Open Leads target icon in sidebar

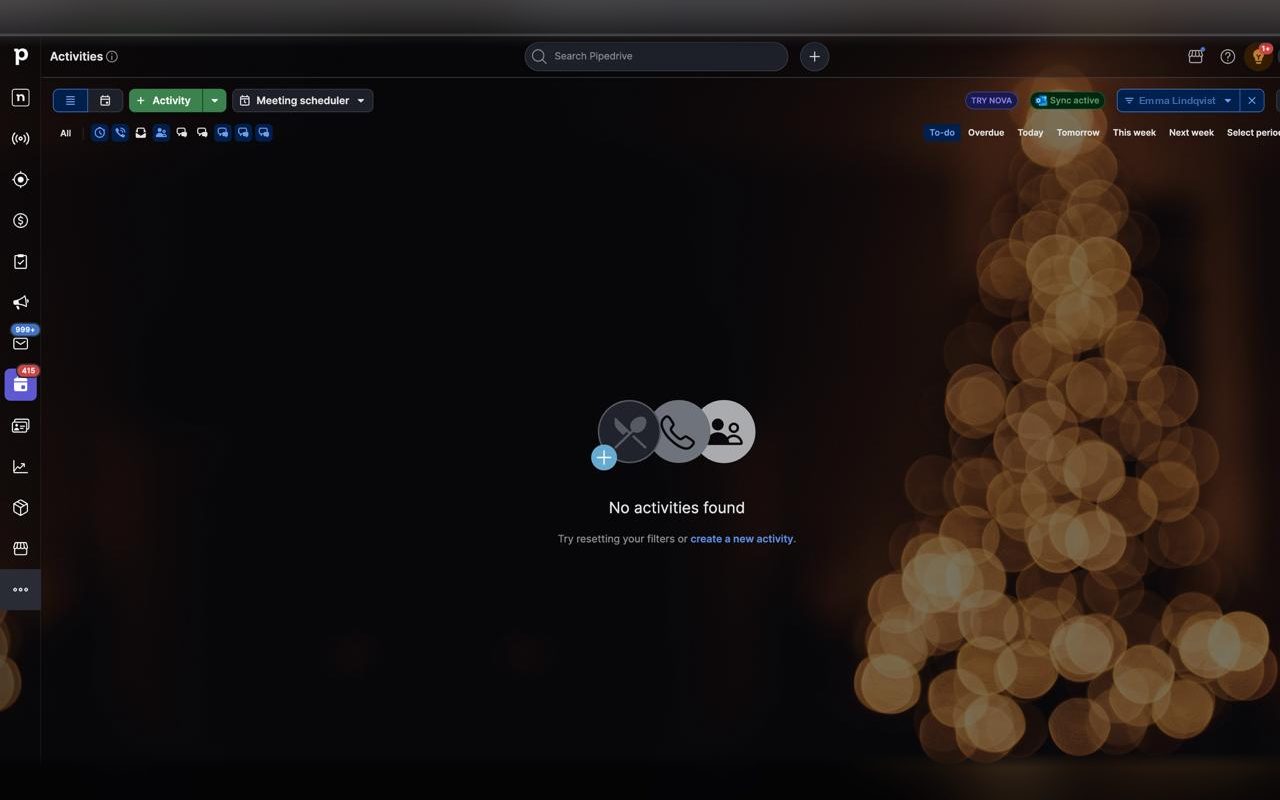click(20, 180)
